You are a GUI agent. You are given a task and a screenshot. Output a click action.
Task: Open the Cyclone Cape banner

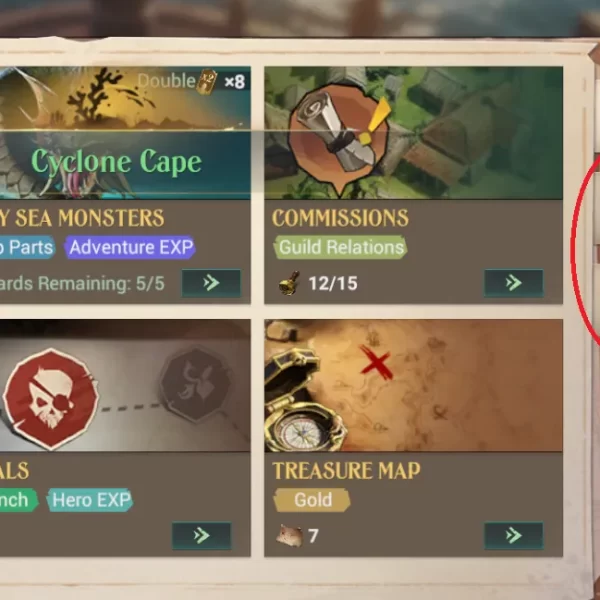click(116, 162)
